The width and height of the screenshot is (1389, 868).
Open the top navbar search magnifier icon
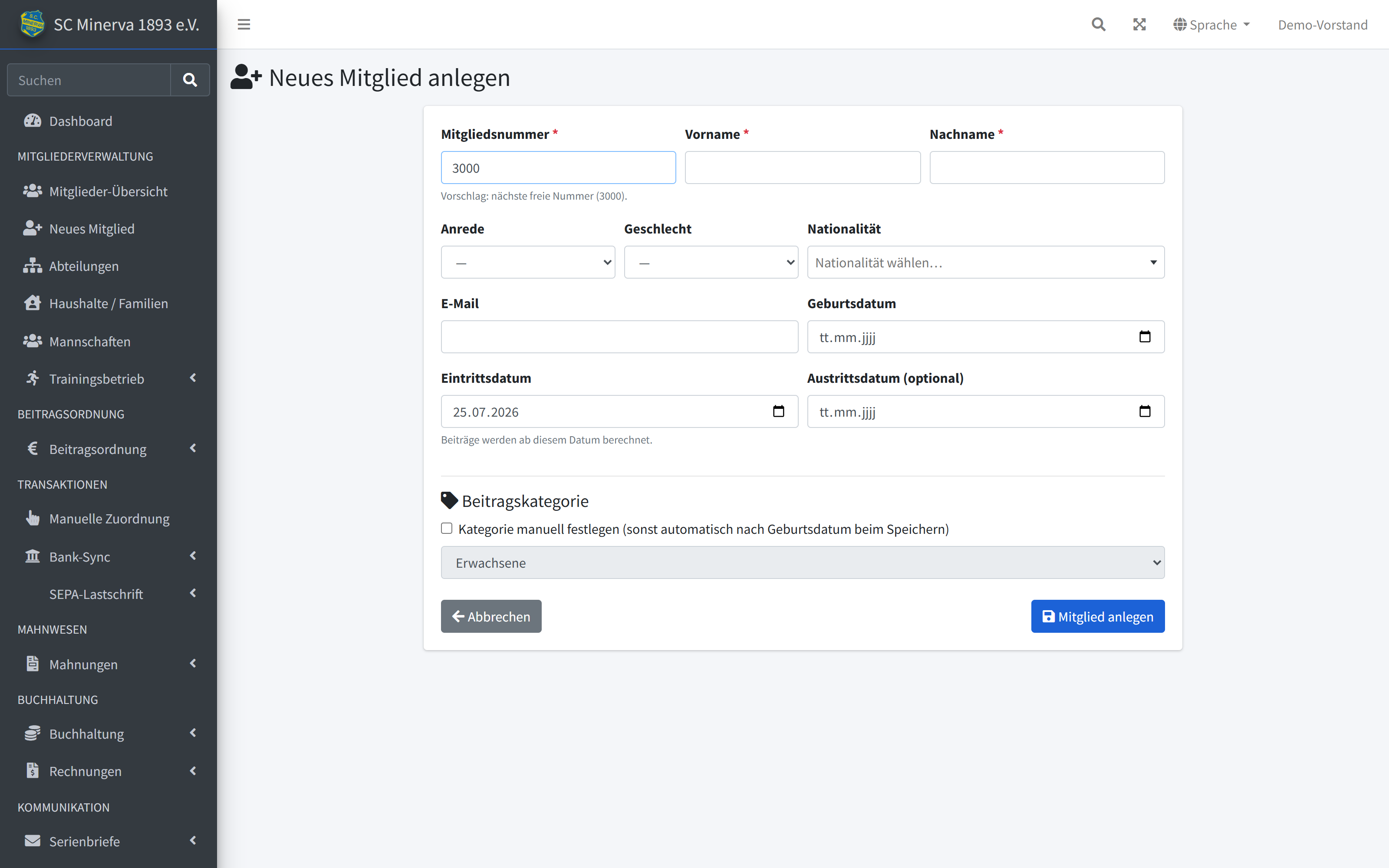(x=1098, y=24)
